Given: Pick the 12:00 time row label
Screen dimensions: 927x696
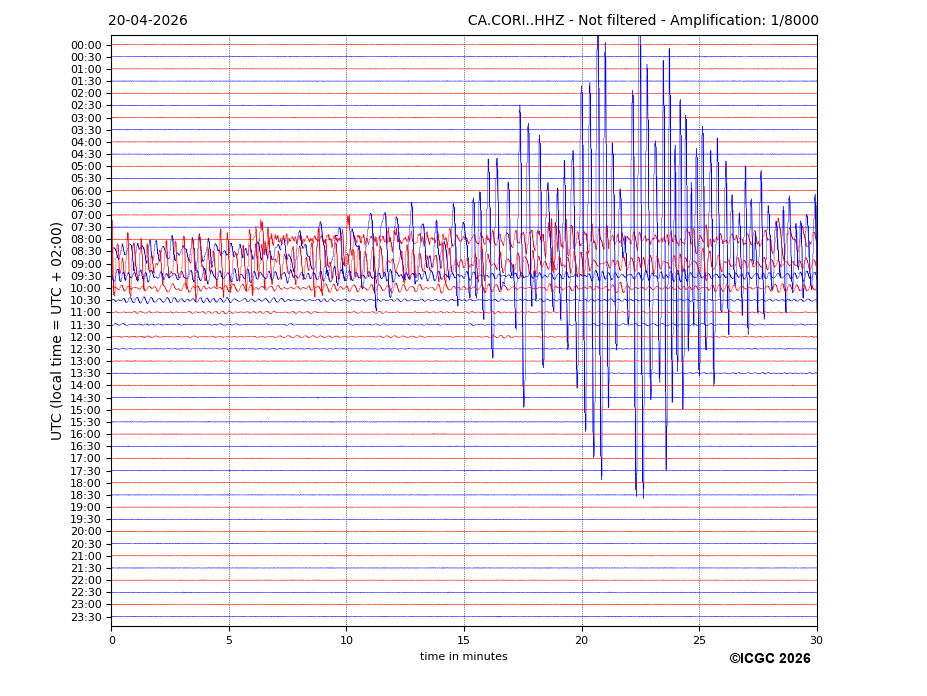Looking at the screenshot, I should (86, 337).
